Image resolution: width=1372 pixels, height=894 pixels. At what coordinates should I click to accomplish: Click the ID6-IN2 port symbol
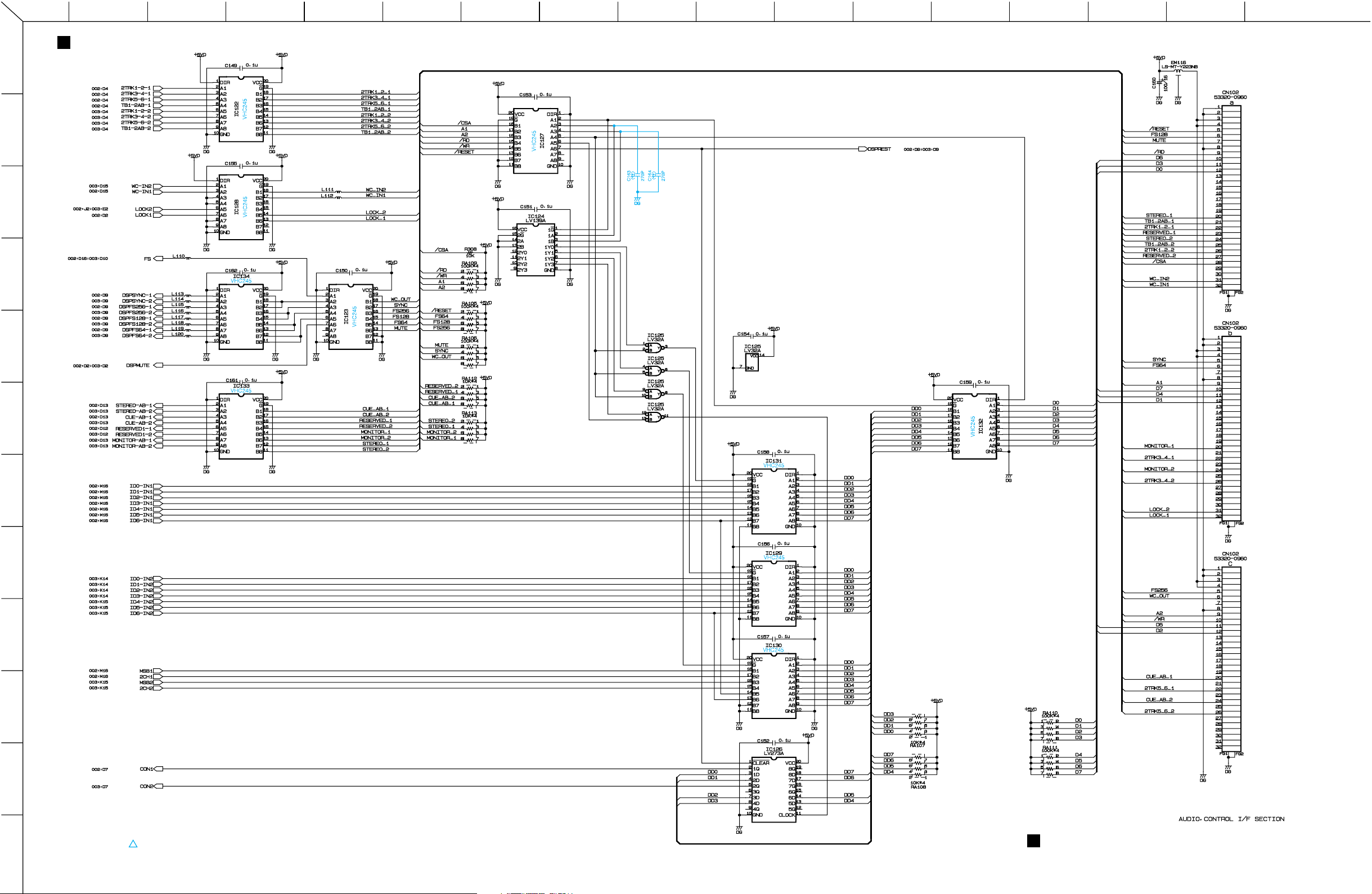tap(159, 613)
